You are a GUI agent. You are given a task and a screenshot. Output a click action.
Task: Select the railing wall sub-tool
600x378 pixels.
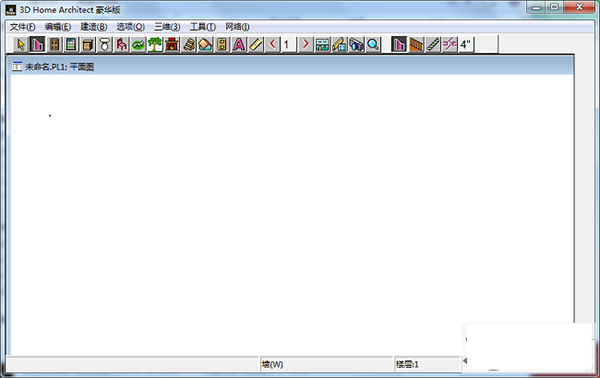(416, 45)
